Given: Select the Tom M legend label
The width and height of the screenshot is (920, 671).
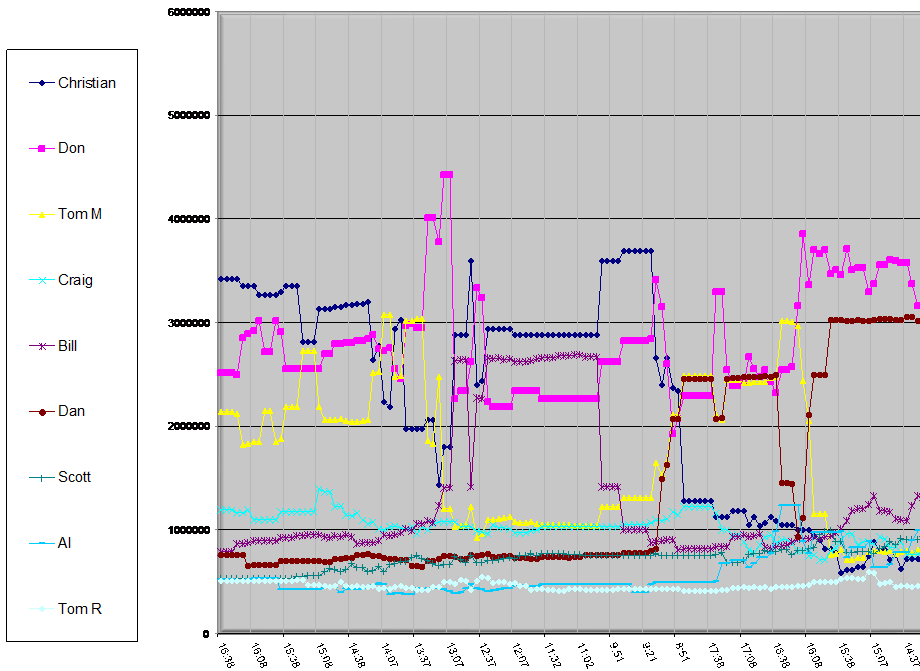Looking at the screenshot, I should point(80,214).
